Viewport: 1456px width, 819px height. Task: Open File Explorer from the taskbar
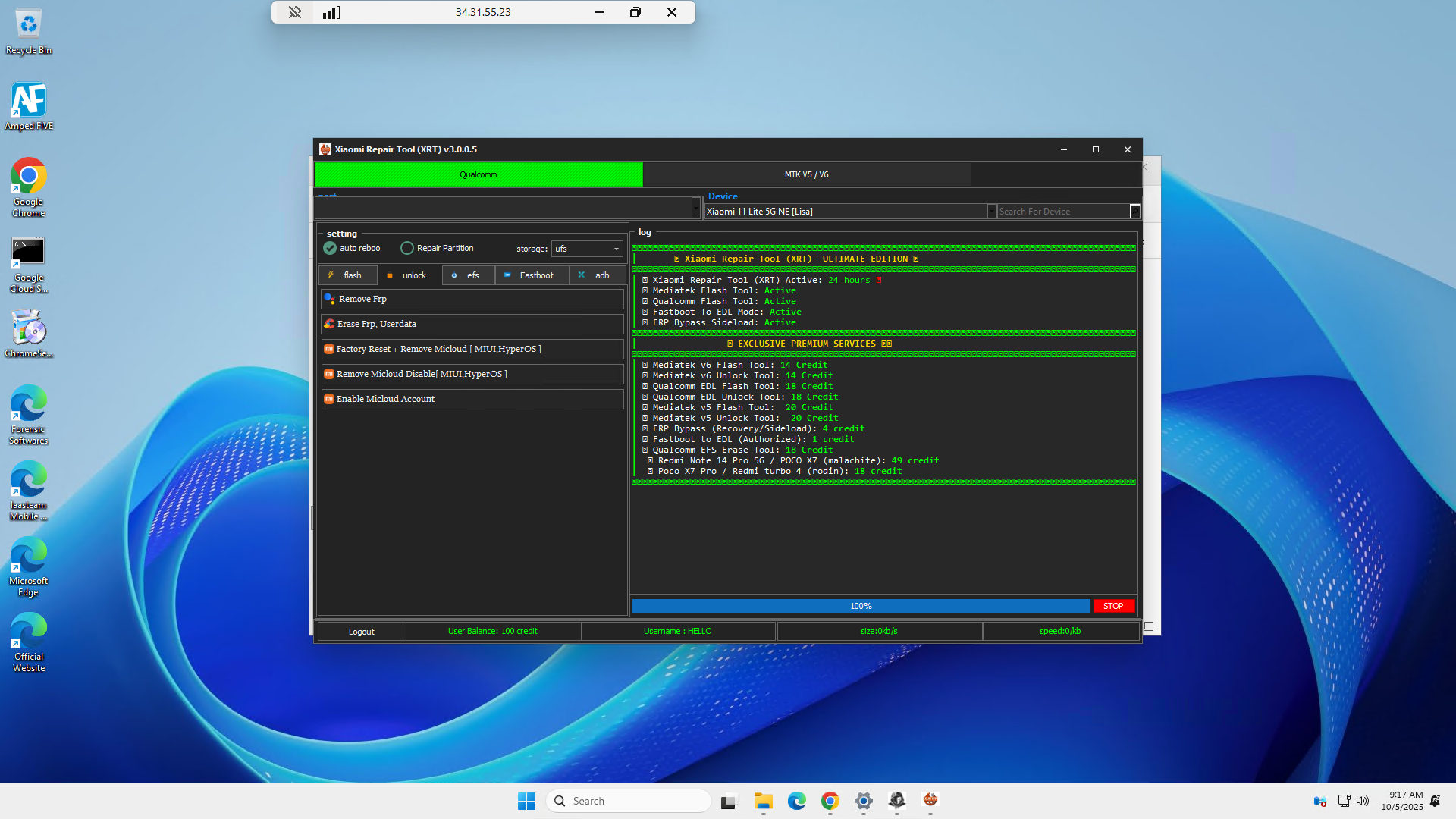point(763,801)
